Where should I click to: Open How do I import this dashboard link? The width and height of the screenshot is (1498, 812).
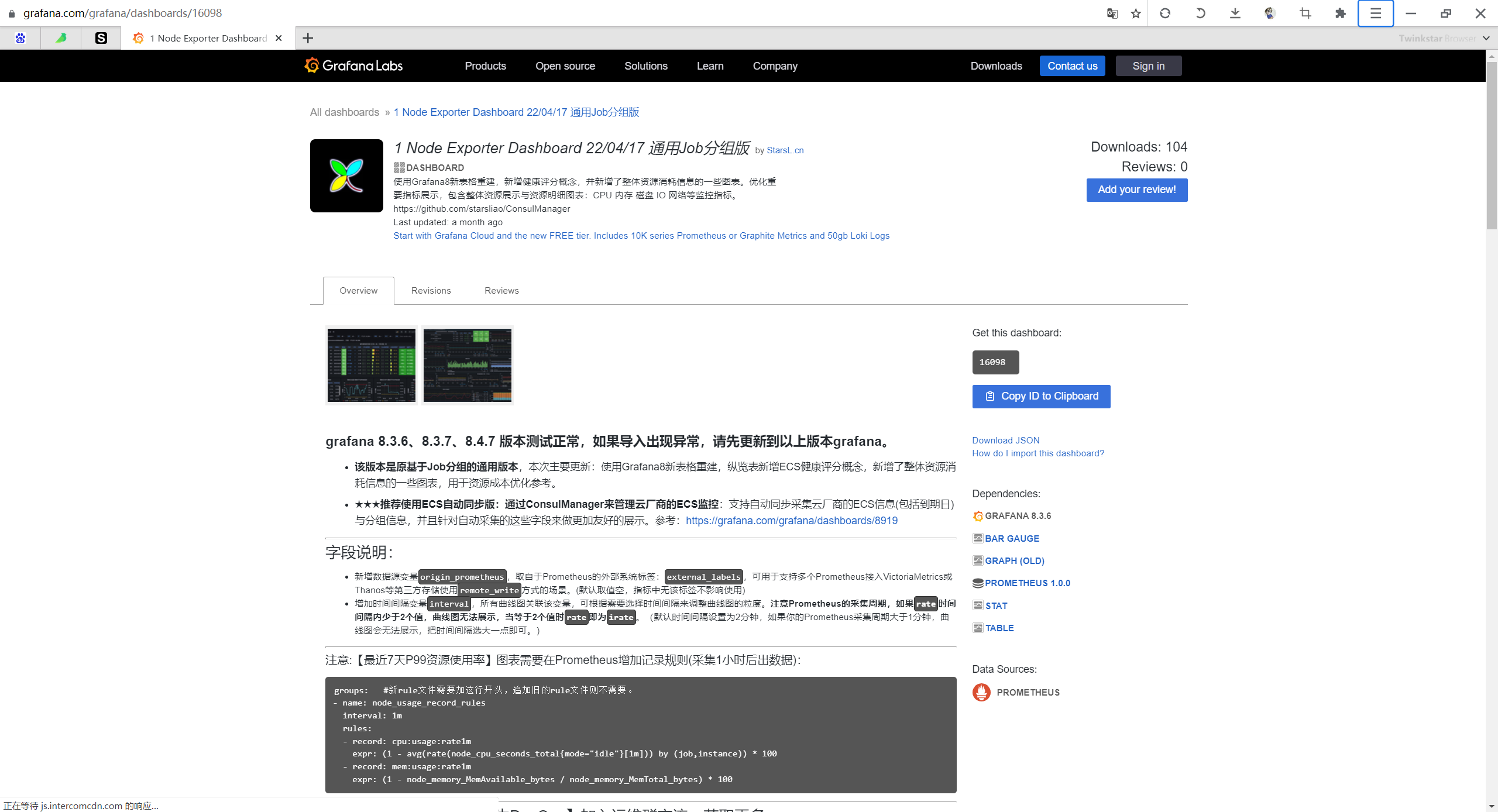[1038, 453]
